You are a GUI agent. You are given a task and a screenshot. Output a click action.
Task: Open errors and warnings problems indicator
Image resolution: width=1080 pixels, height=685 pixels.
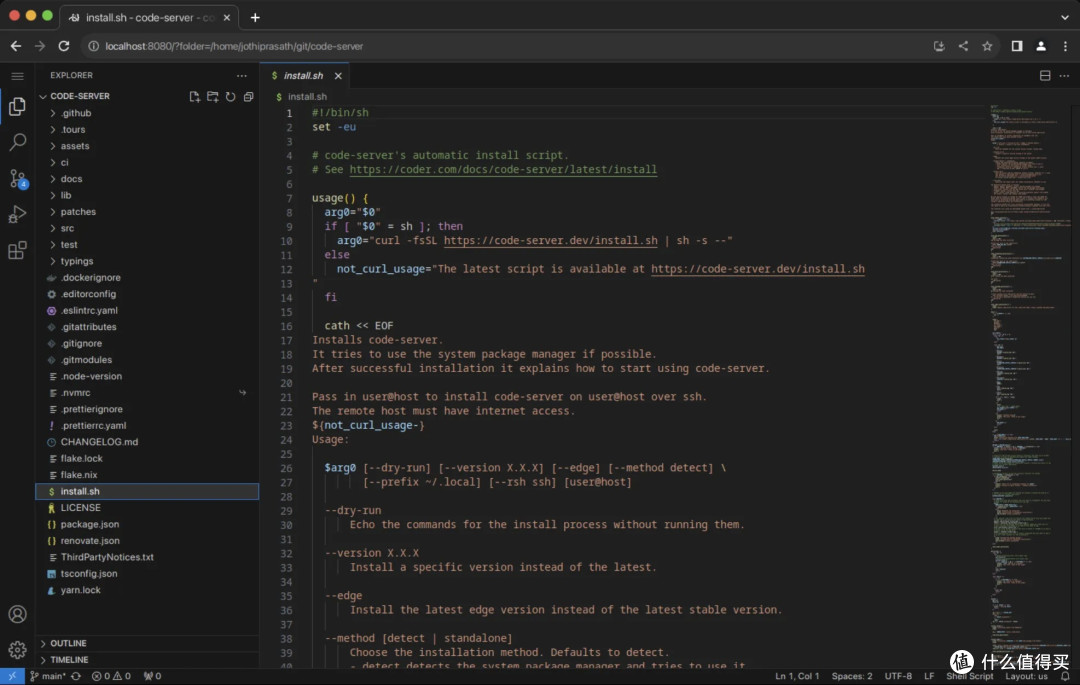(111, 676)
